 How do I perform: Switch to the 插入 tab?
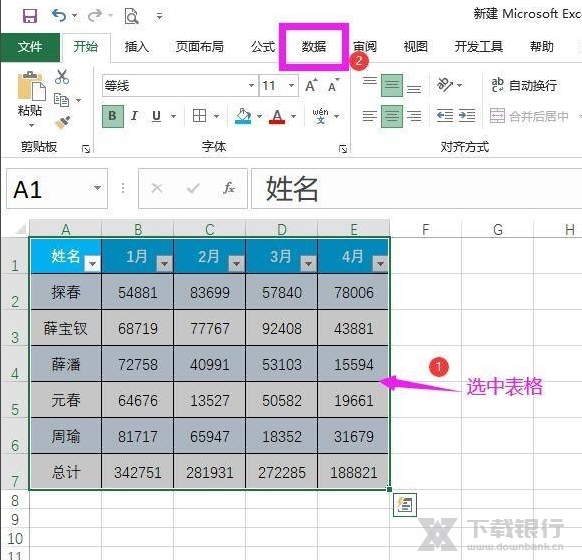[x=137, y=47]
